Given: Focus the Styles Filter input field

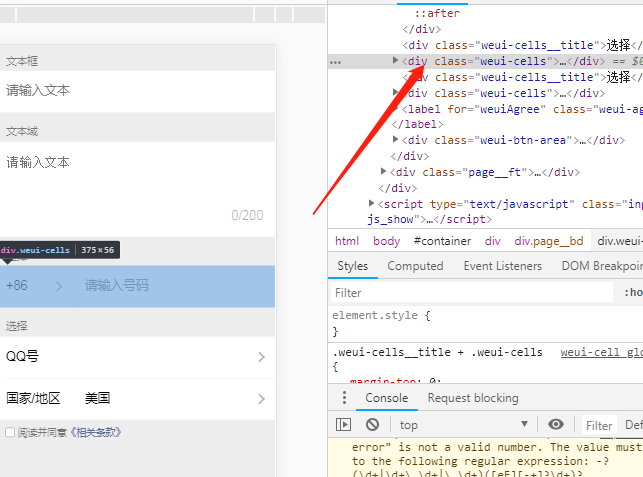Looking at the screenshot, I should pos(472,293).
